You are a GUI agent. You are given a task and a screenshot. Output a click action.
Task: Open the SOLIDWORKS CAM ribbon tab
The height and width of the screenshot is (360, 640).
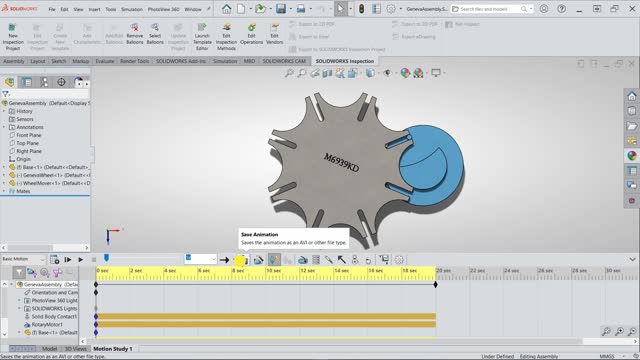click(284, 61)
